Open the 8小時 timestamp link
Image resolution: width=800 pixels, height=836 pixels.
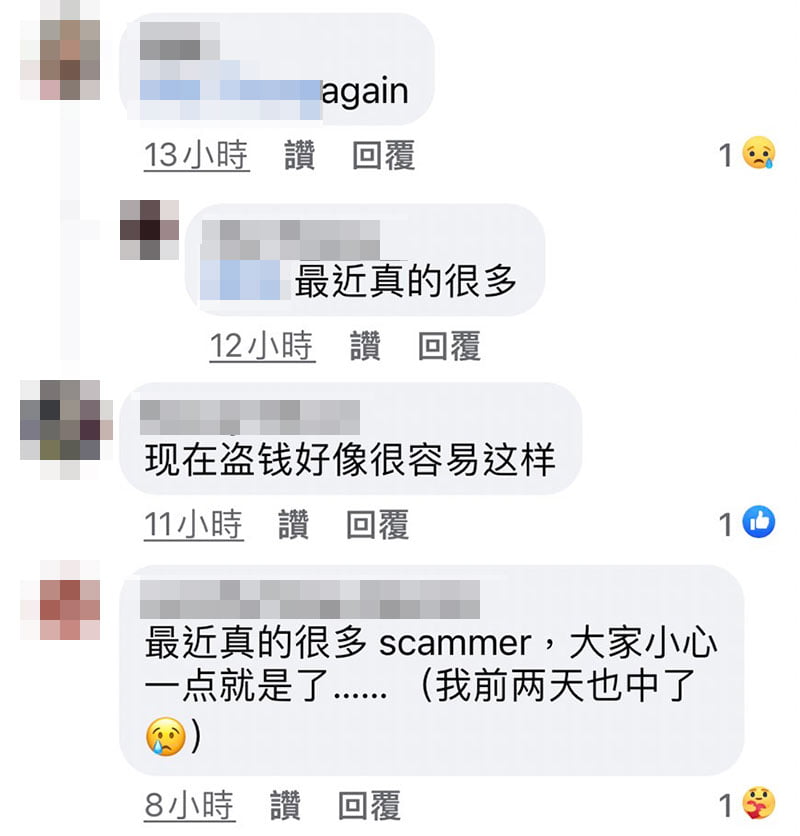click(x=189, y=805)
